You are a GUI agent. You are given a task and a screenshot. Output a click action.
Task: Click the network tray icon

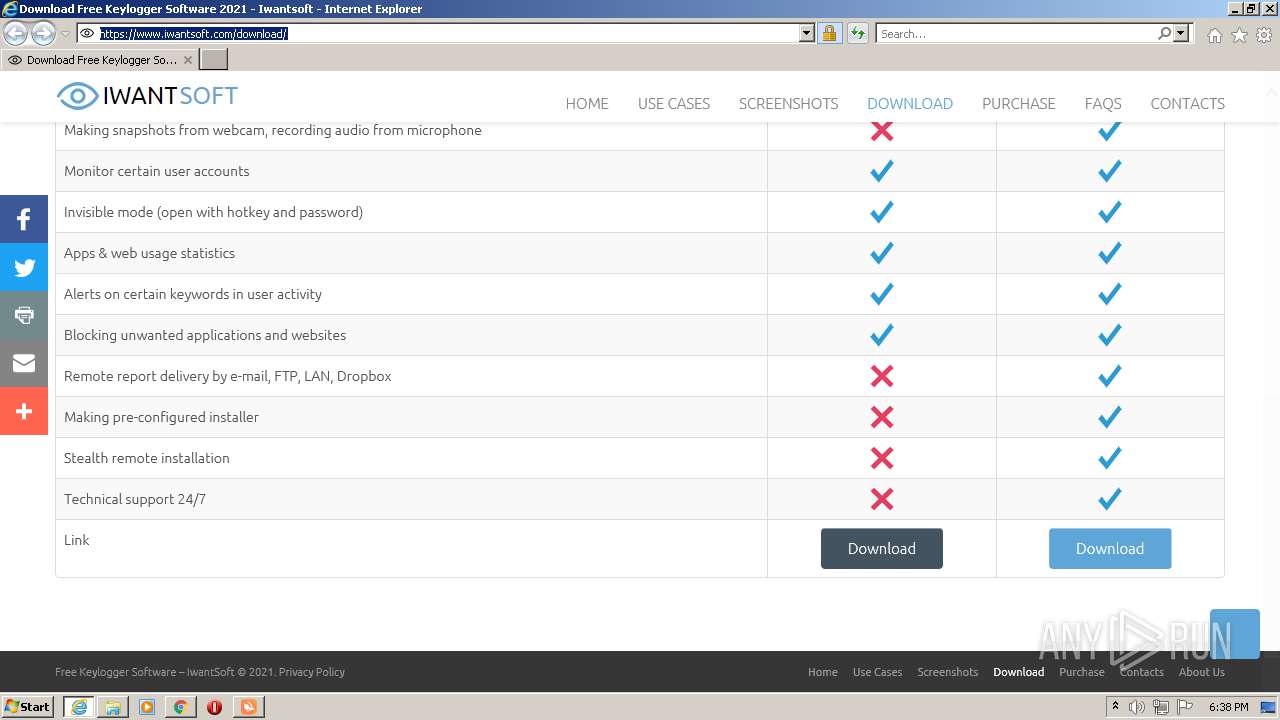coord(1161,707)
